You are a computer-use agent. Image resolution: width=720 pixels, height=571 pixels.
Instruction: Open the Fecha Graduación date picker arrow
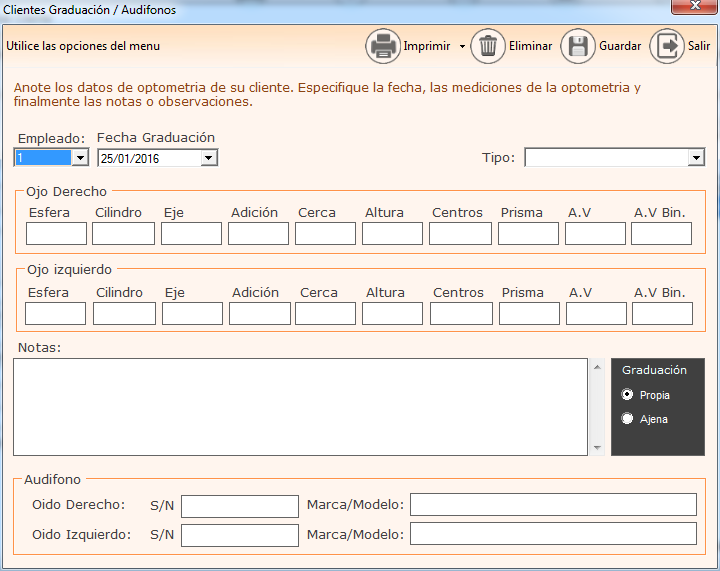208,158
